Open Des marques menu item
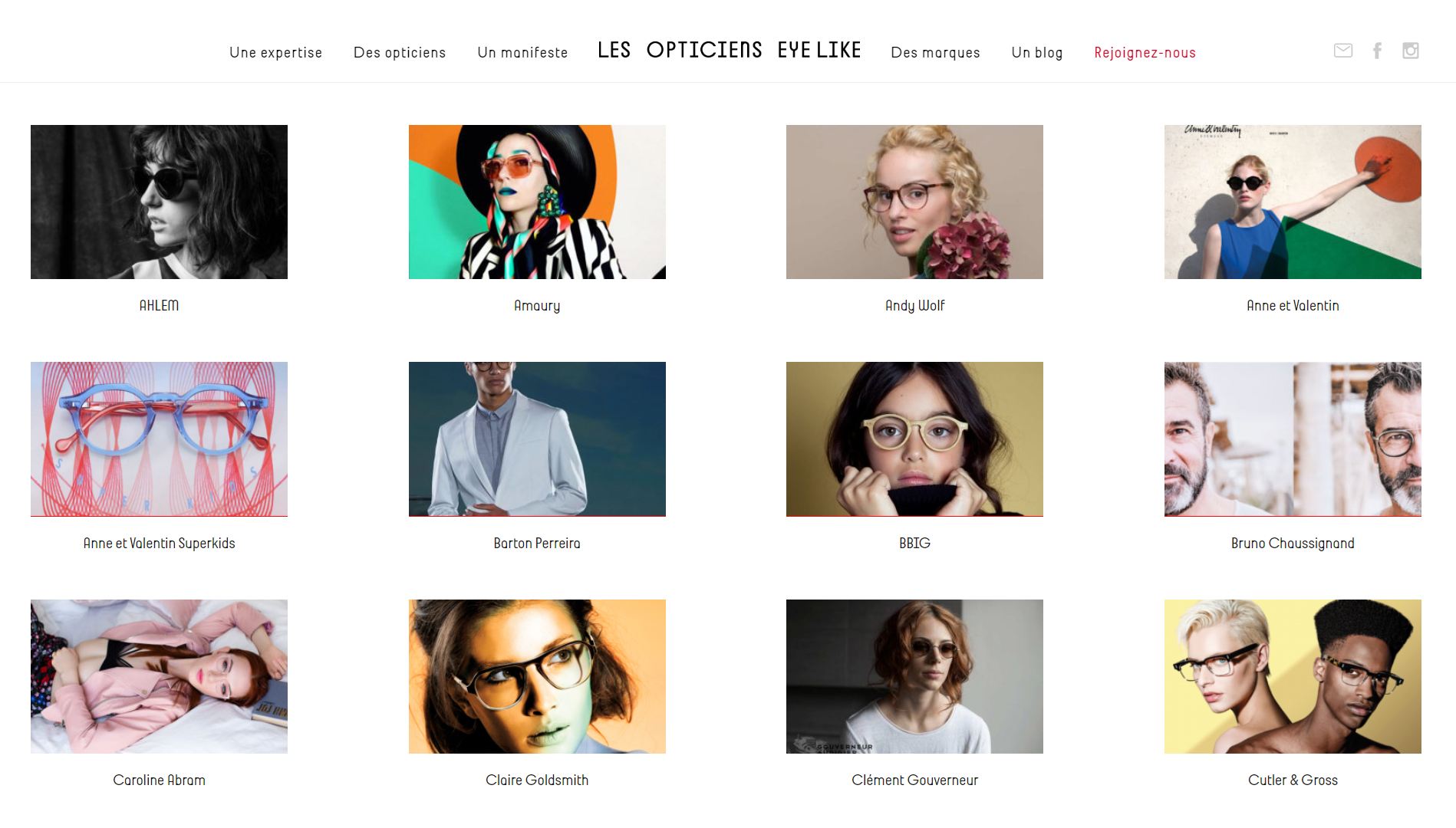Screen dimensions: 1456x828 [935, 53]
